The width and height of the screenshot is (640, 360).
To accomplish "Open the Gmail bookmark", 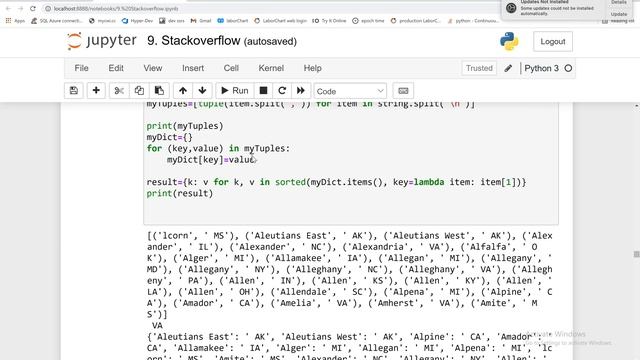I will point(201,20).
